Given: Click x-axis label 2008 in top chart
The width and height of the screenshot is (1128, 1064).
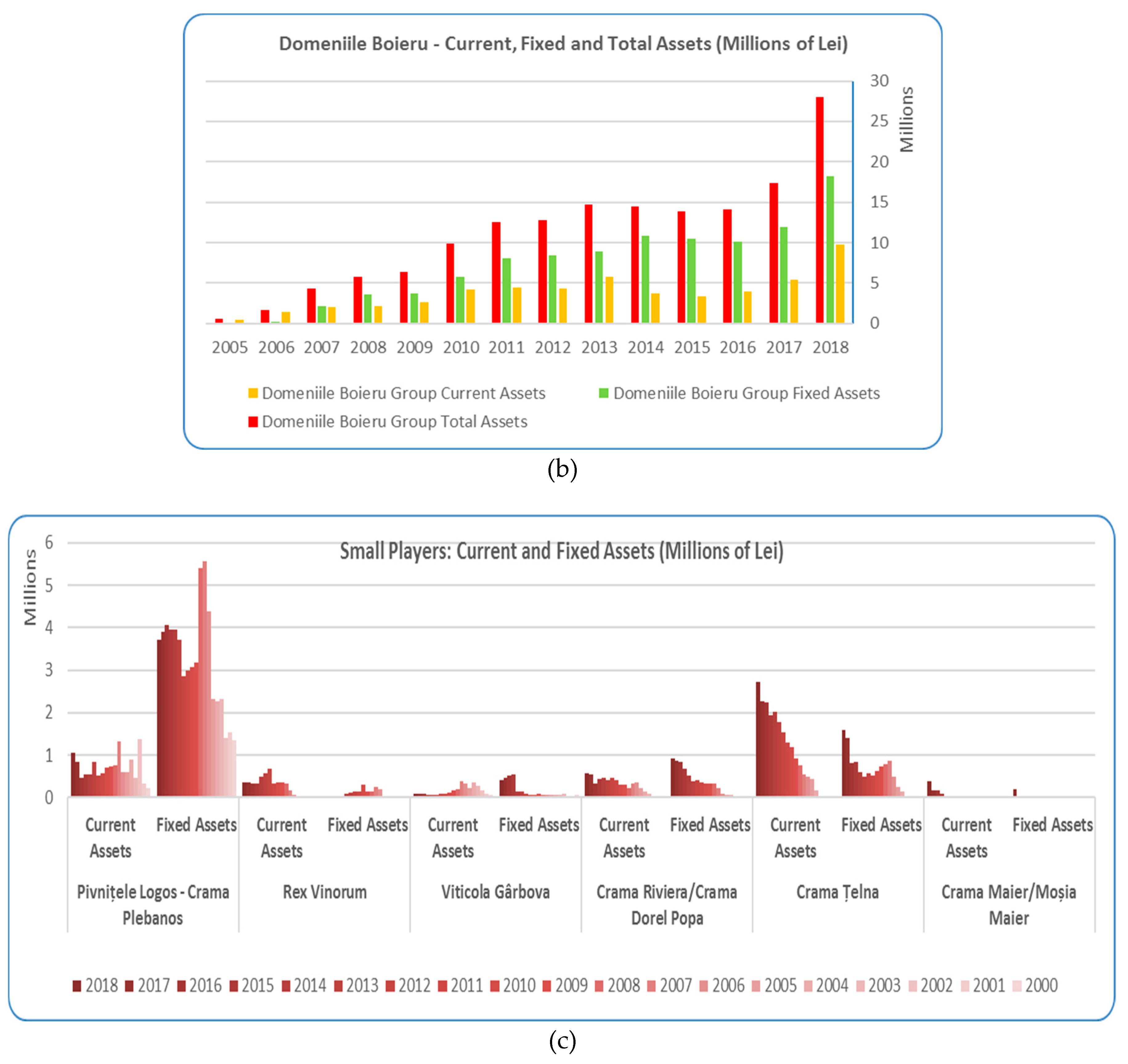Looking at the screenshot, I should [x=368, y=347].
